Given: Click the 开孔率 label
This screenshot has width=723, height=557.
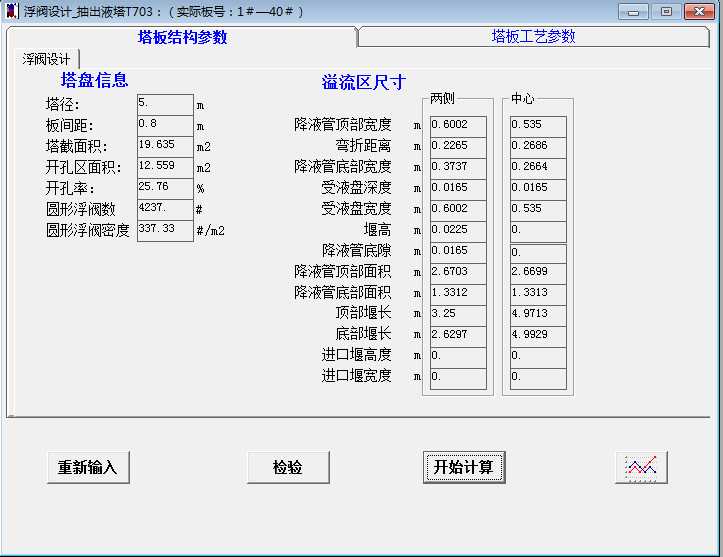Looking at the screenshot, I should (70, 188).
